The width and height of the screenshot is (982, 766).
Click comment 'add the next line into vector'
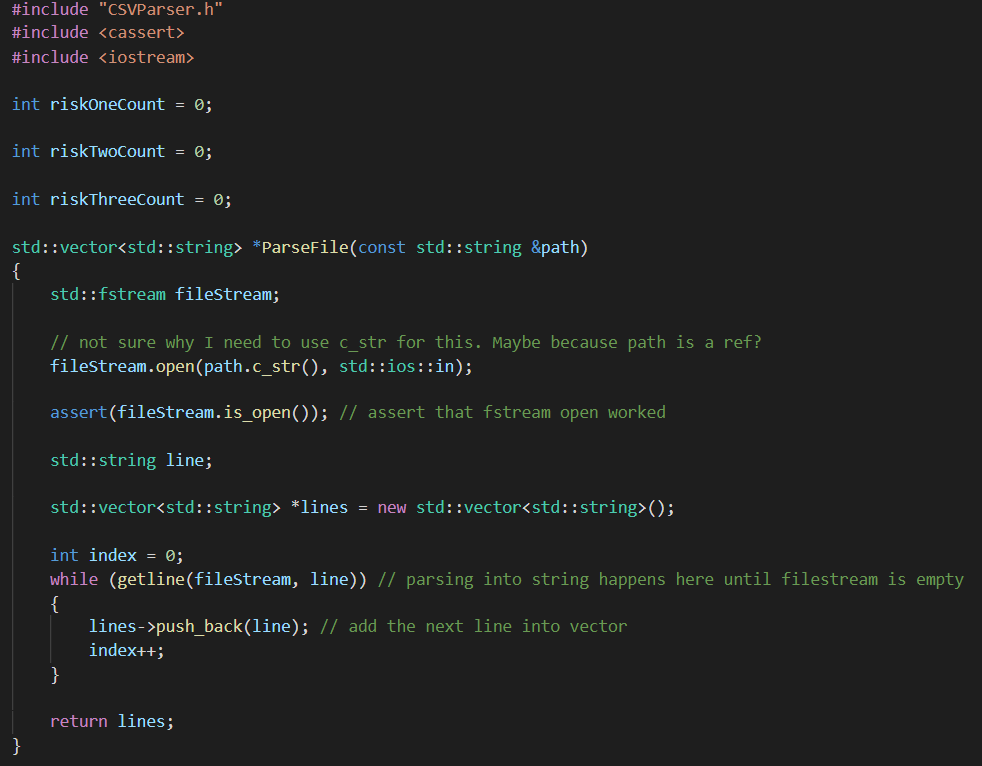point(473,627)
